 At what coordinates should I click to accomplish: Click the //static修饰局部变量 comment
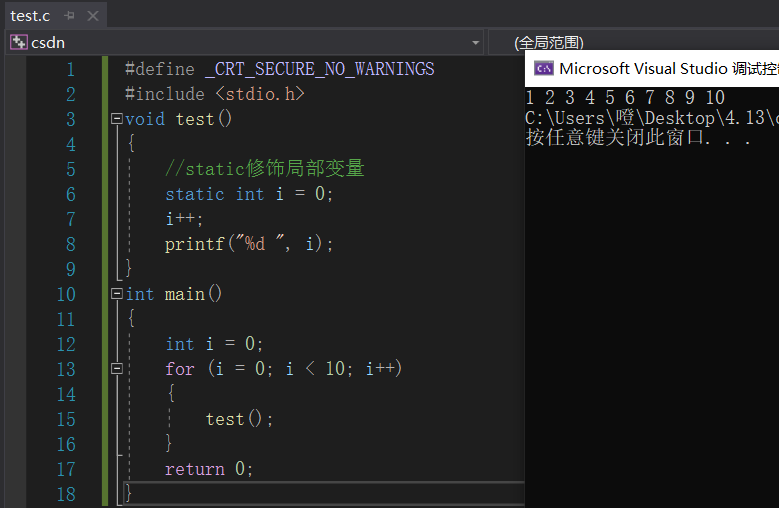[x=265, y=168]
